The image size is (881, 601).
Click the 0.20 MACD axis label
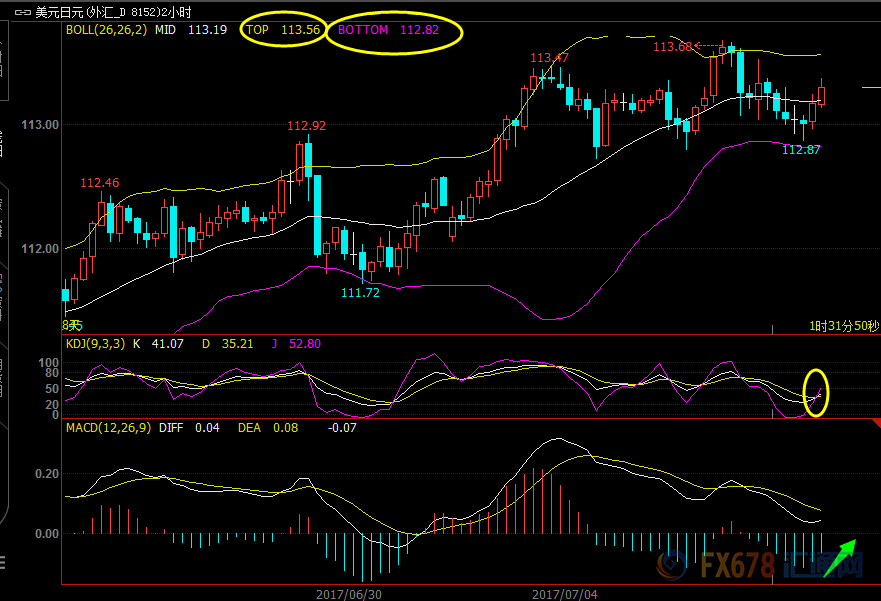coord(47,473)
